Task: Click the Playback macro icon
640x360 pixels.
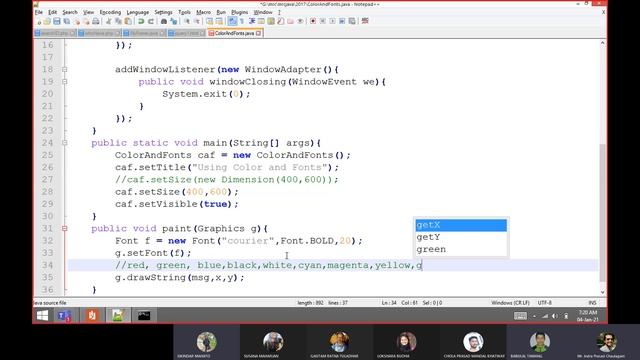Action: (333, 21)
